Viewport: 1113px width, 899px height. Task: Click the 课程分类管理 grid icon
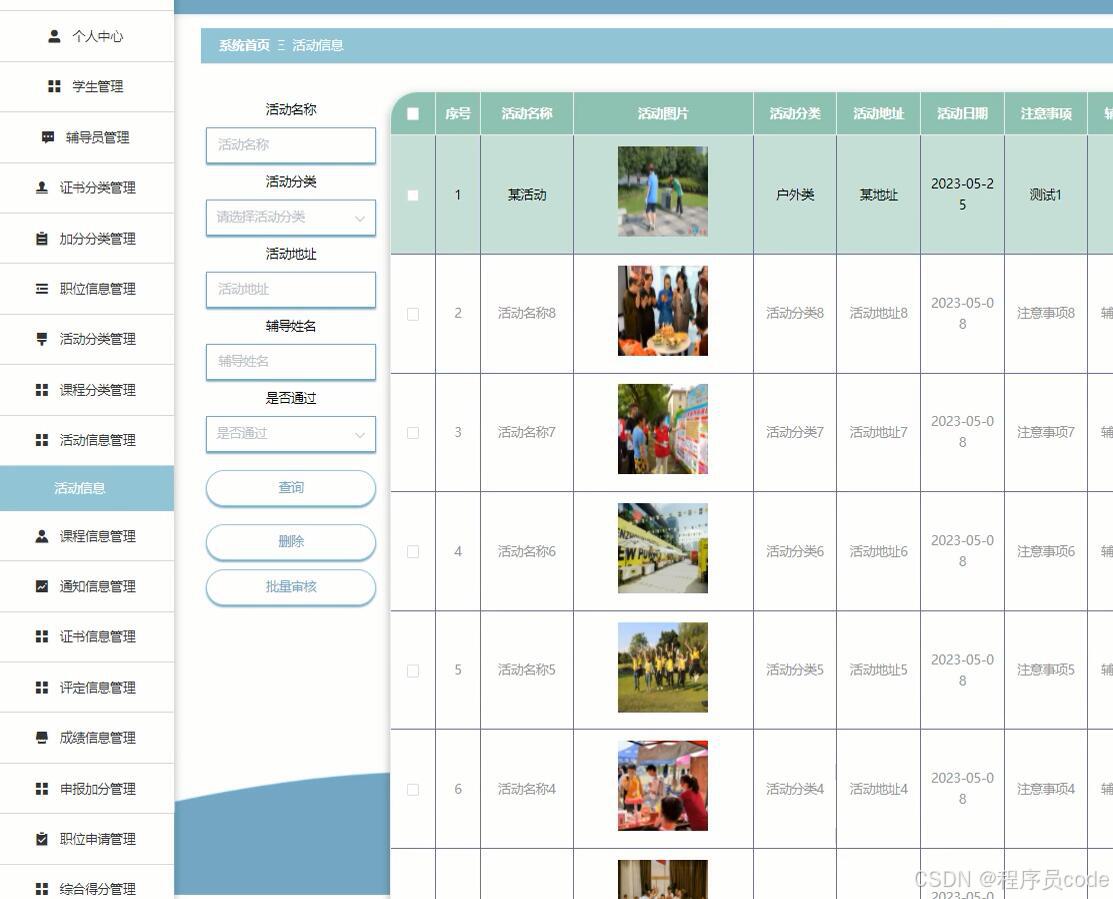point(42,390)
